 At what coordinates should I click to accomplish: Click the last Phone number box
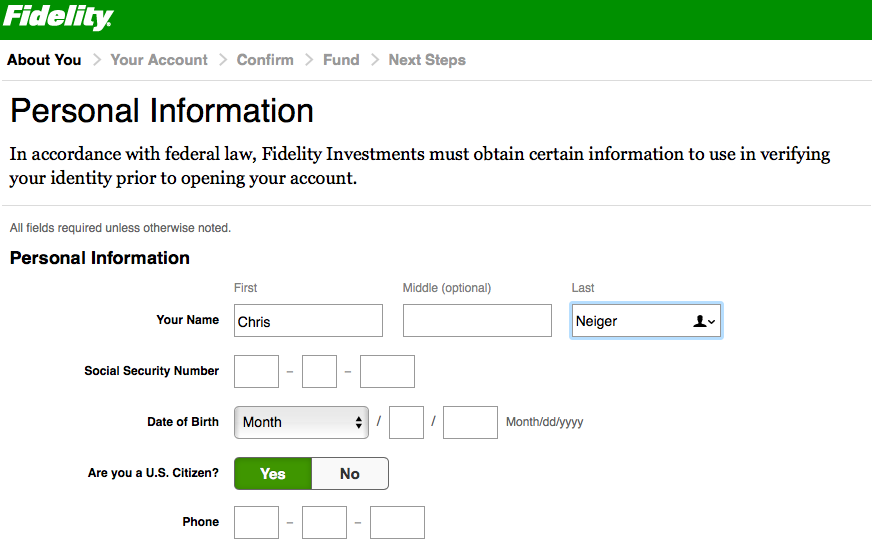[397, 522]
